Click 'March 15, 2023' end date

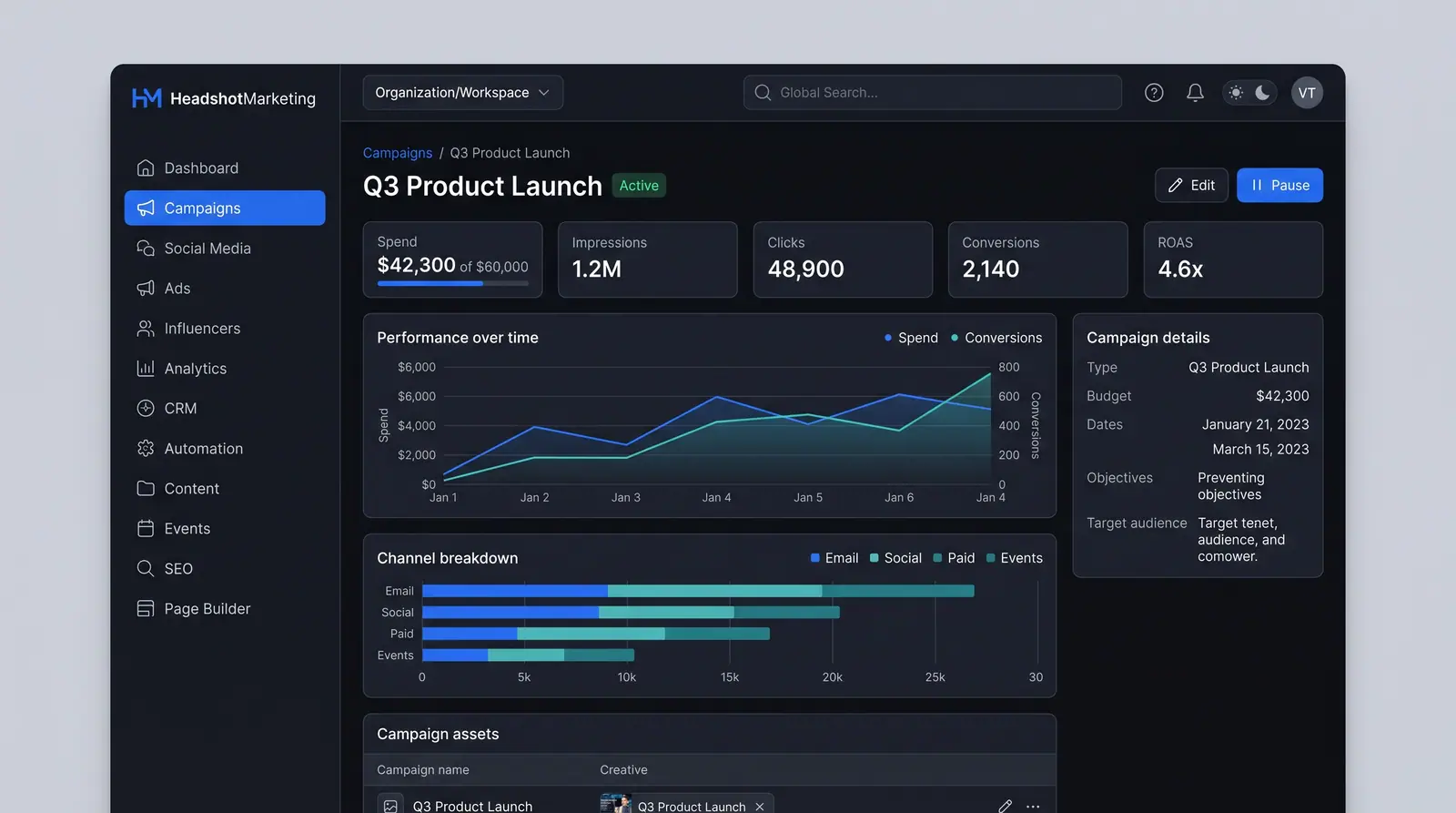click(x=1260, y=449)
